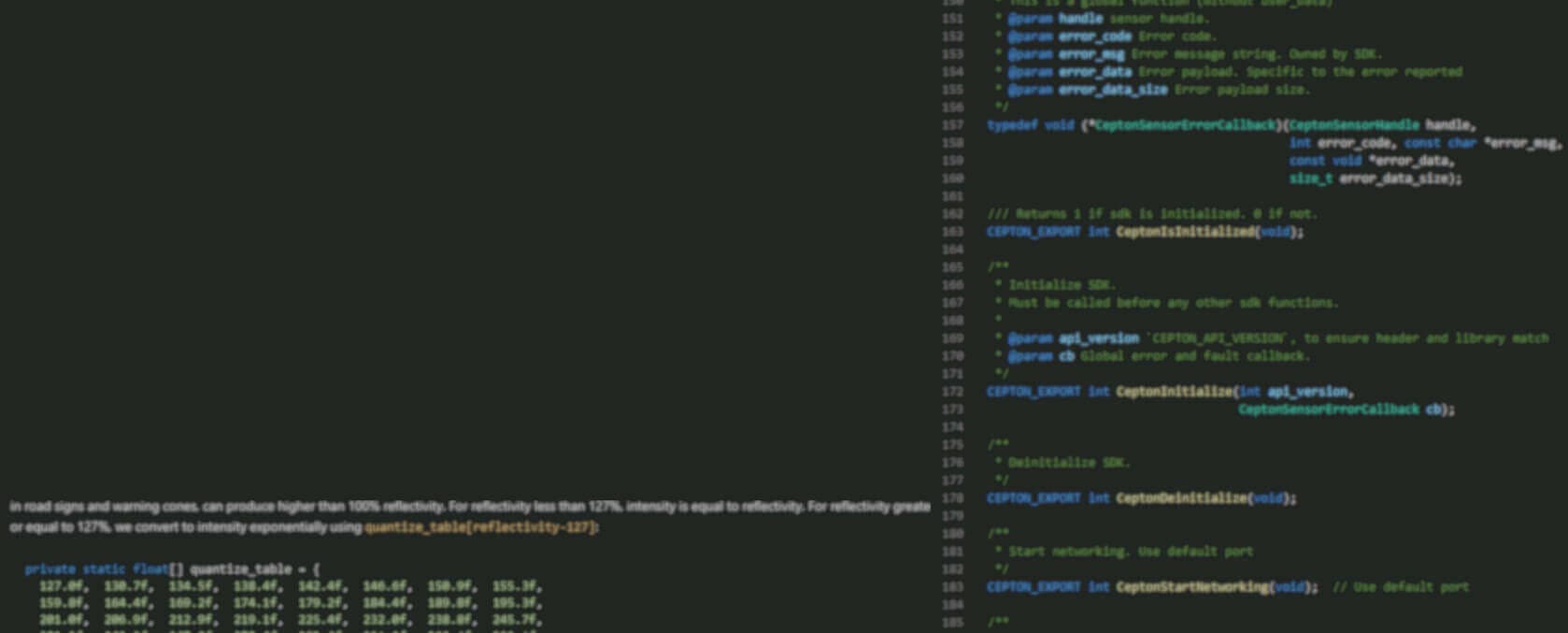
Task: Click the value 127.0f in quantize table
Action: coord(63,586)
